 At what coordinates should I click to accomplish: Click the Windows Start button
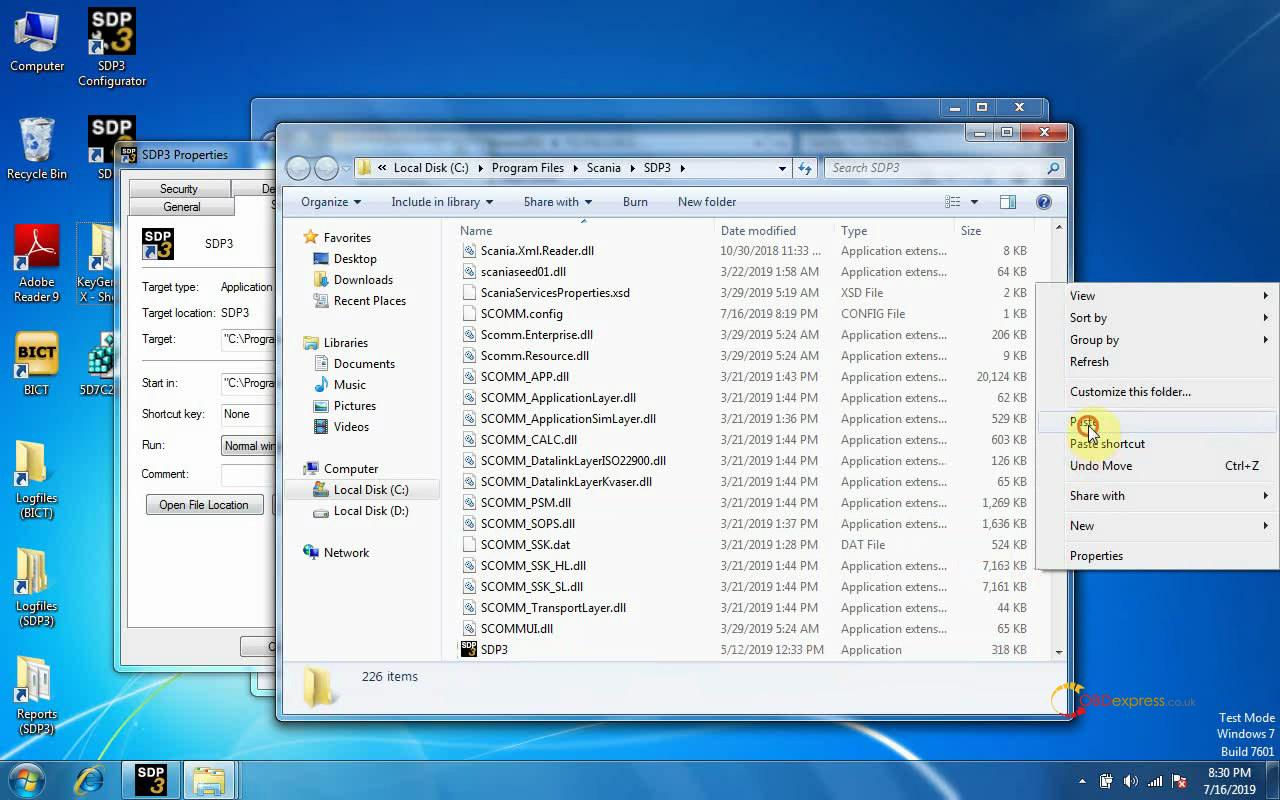pos(27,779)
